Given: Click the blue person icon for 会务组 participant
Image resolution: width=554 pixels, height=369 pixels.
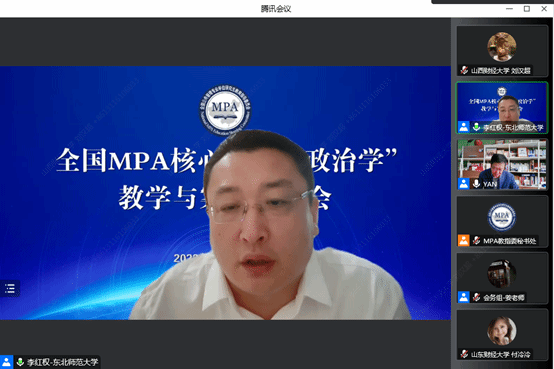Looking at the screenshot, I should point(464,297).
